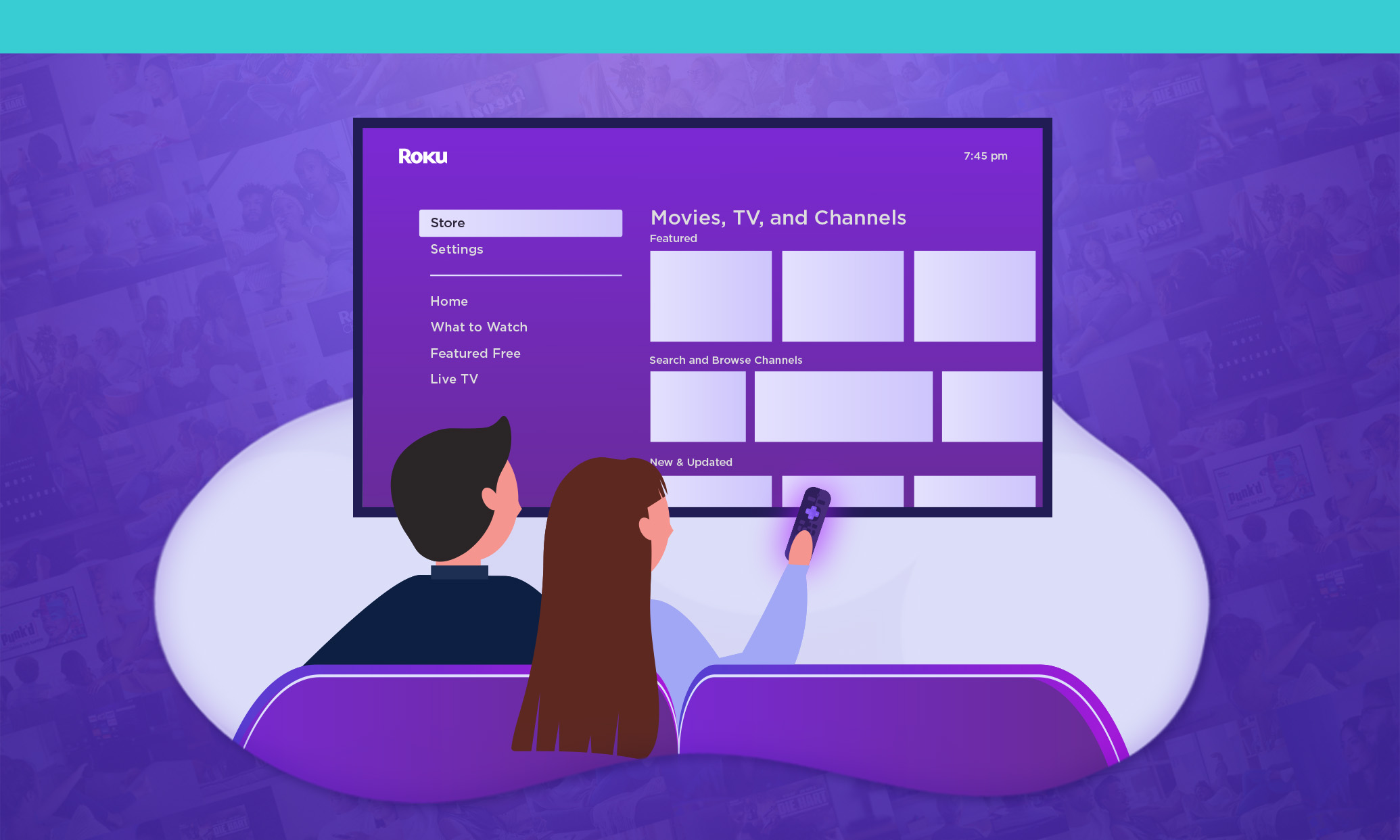Select the Featured Free icon
The image size is (1400, 840).
[476, 352]
